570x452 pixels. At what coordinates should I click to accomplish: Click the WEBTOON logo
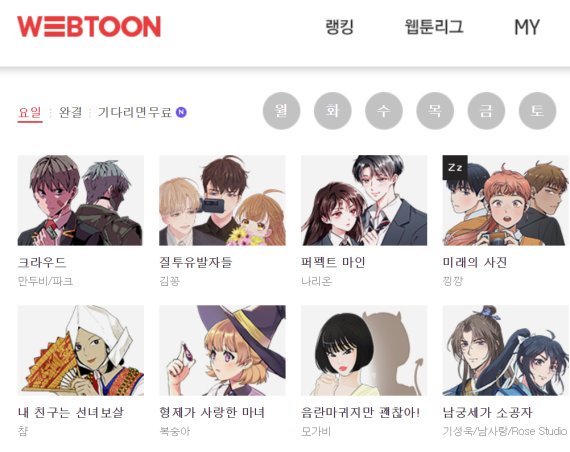point(89,27)
